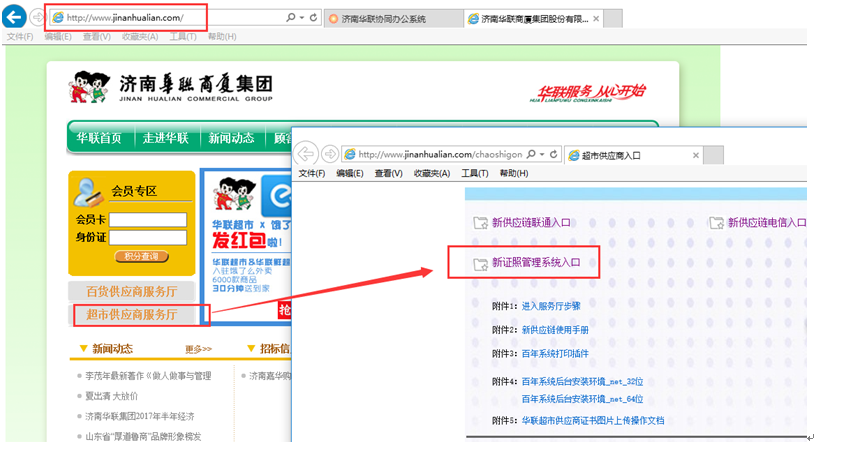Click the 会员卡 input field
Screen dimensions: 864x456
click(x=148, y=220)
